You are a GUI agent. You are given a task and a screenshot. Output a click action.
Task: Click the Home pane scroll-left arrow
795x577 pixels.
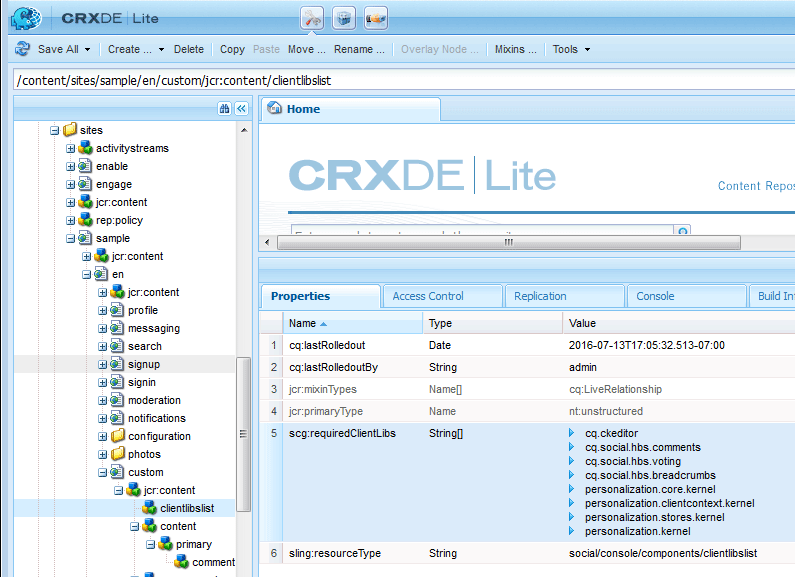(267, 242)
